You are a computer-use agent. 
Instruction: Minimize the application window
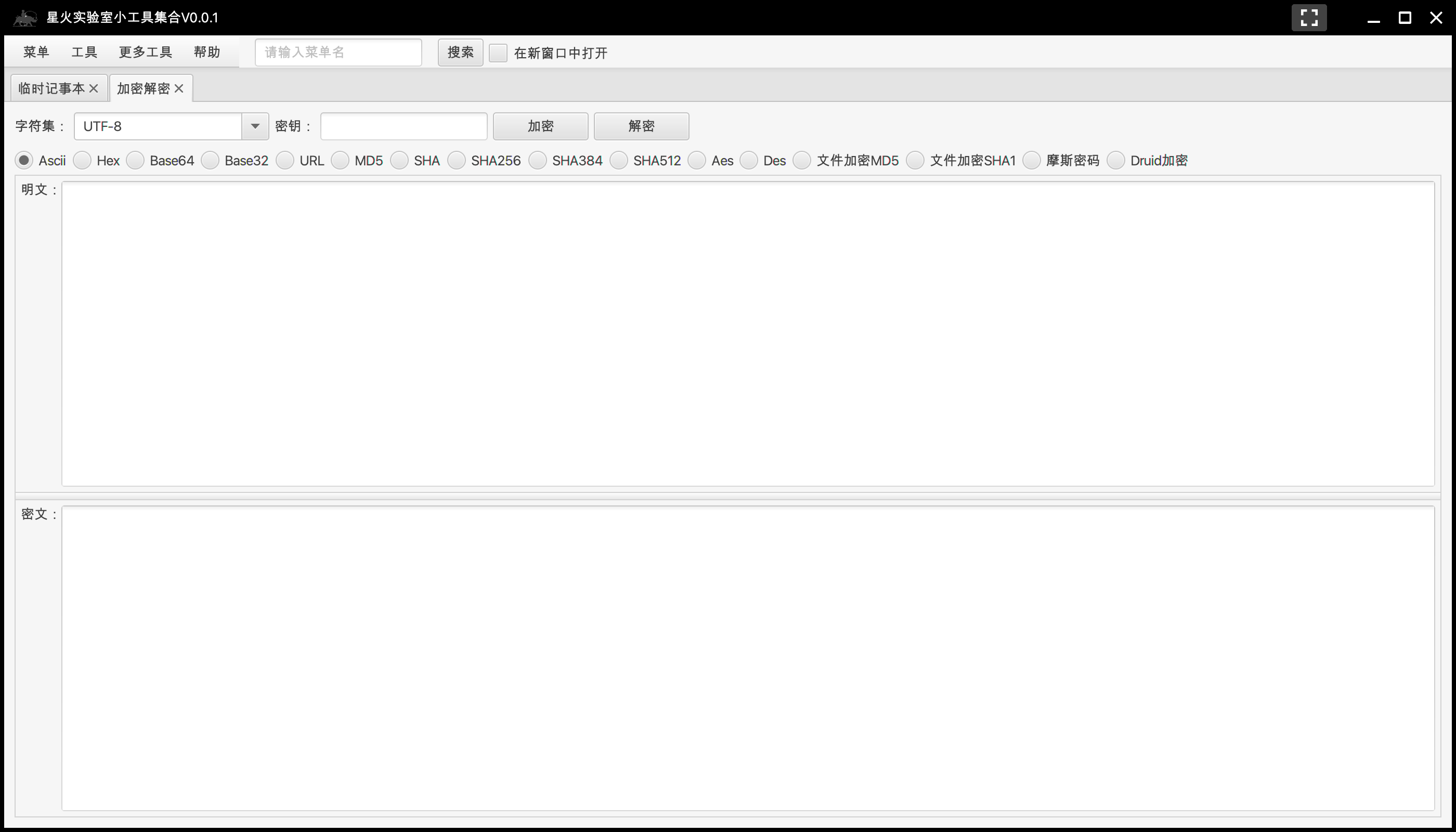coord(1373,18)
